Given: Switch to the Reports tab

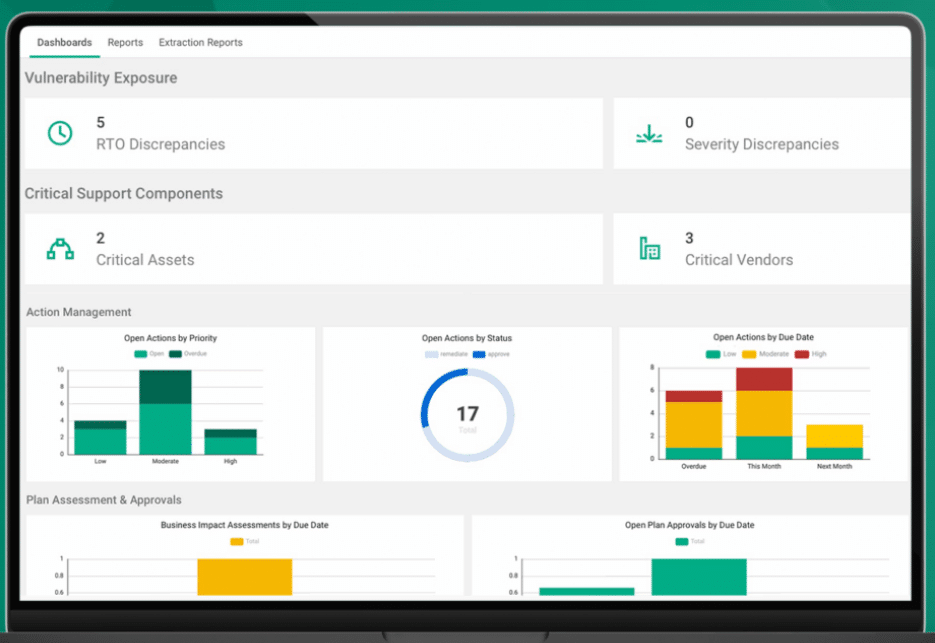Looking at the screenshot, I should 125,42.
